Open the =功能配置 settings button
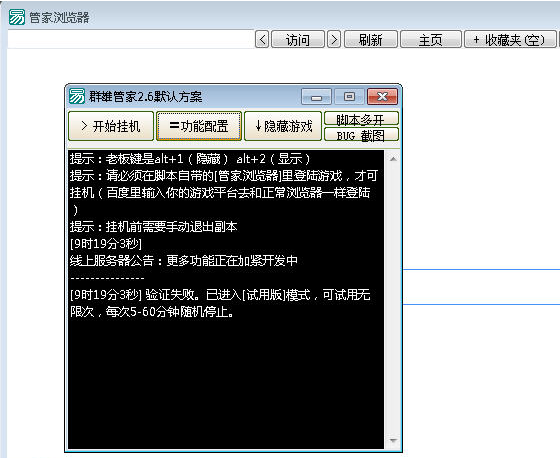This screenshot has width=560, height=458. pos(199,126)
